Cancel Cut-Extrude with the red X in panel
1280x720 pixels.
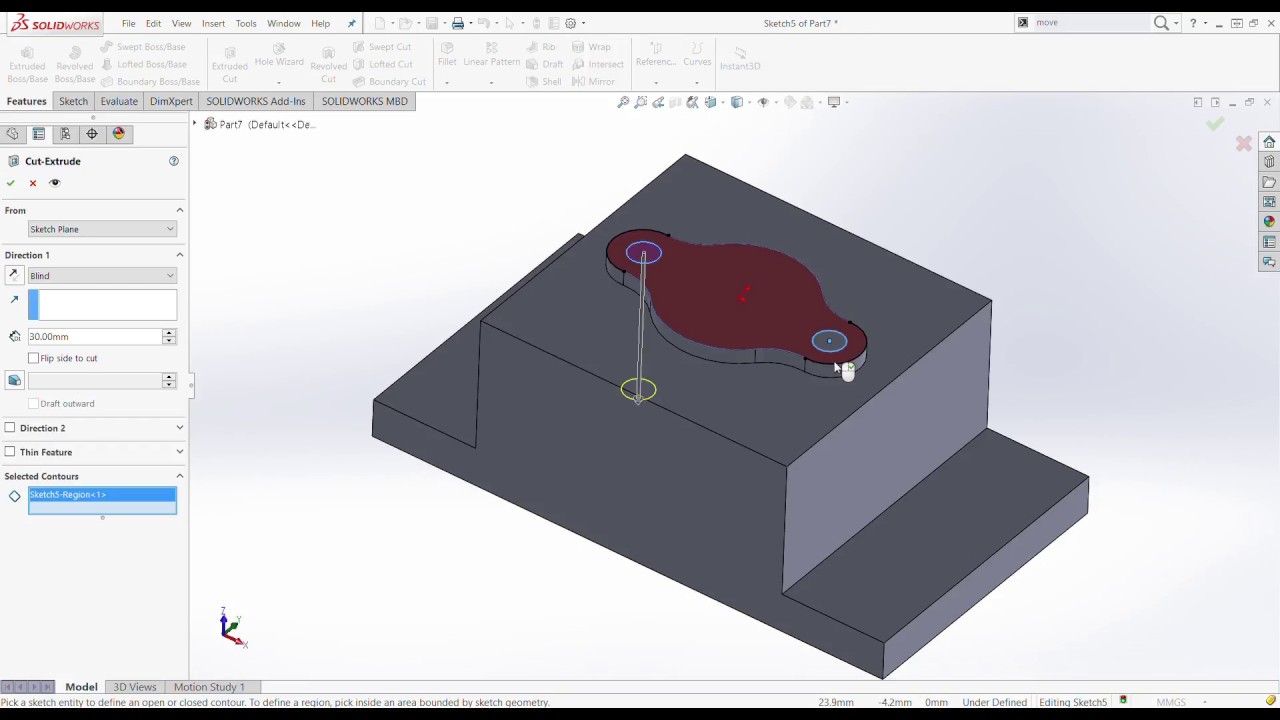(x=33, y=183)
